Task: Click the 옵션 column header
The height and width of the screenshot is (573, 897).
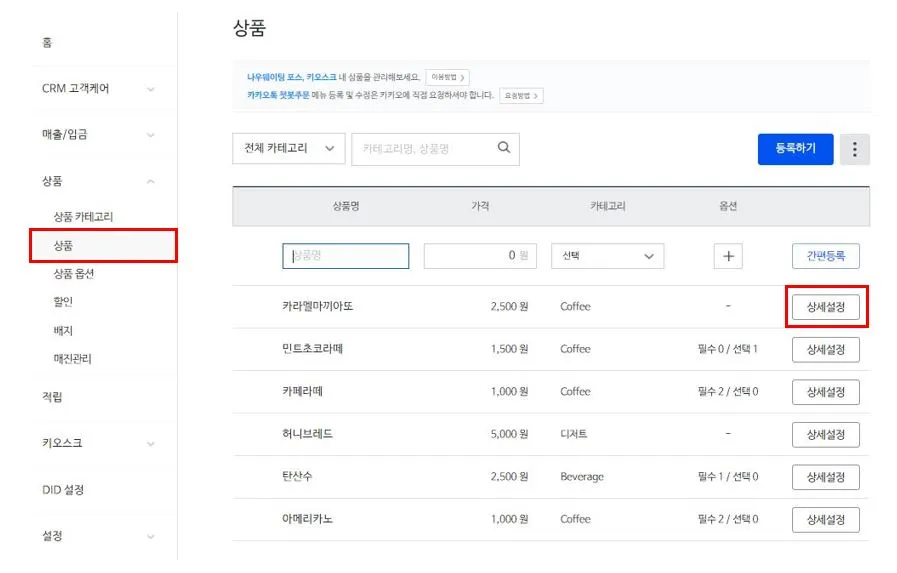Action: (x=728, y=206)
